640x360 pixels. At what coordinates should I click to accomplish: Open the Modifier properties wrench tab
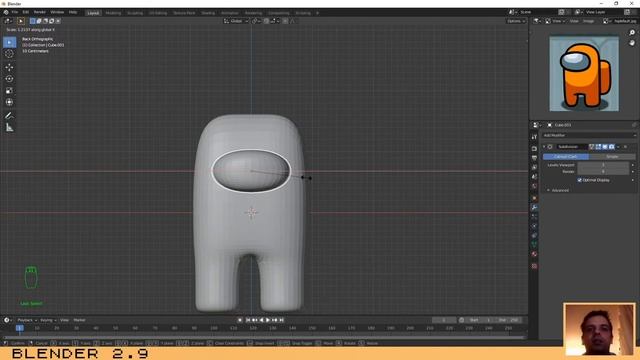click(534, 208)
